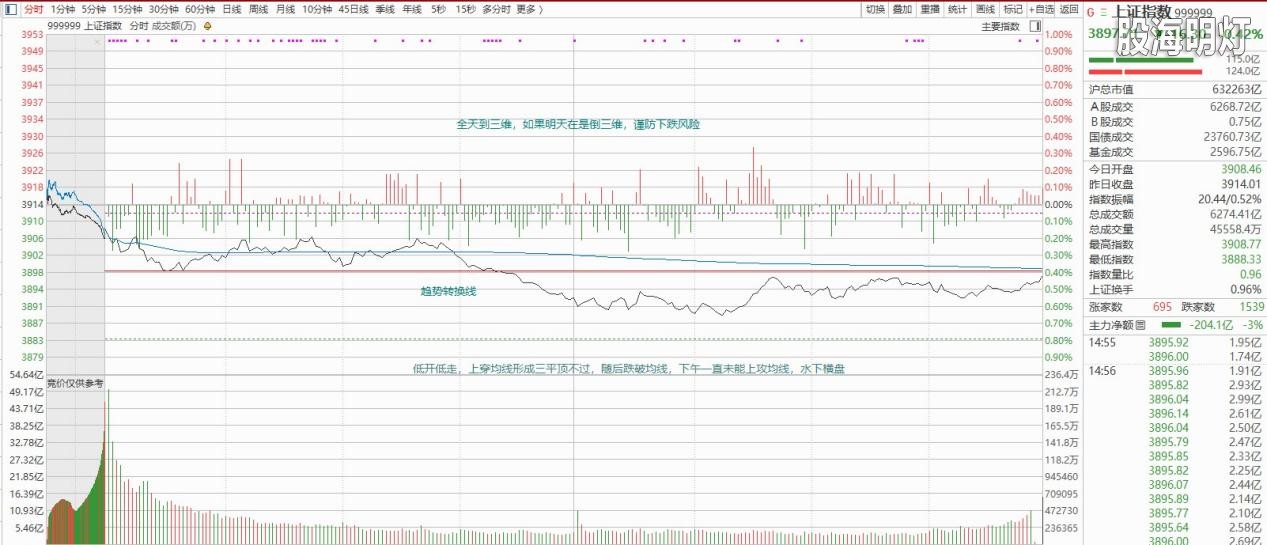Open the green list icon beside 上证指数 title
The image size is (1267, 545).
[x=1104, y=12]
